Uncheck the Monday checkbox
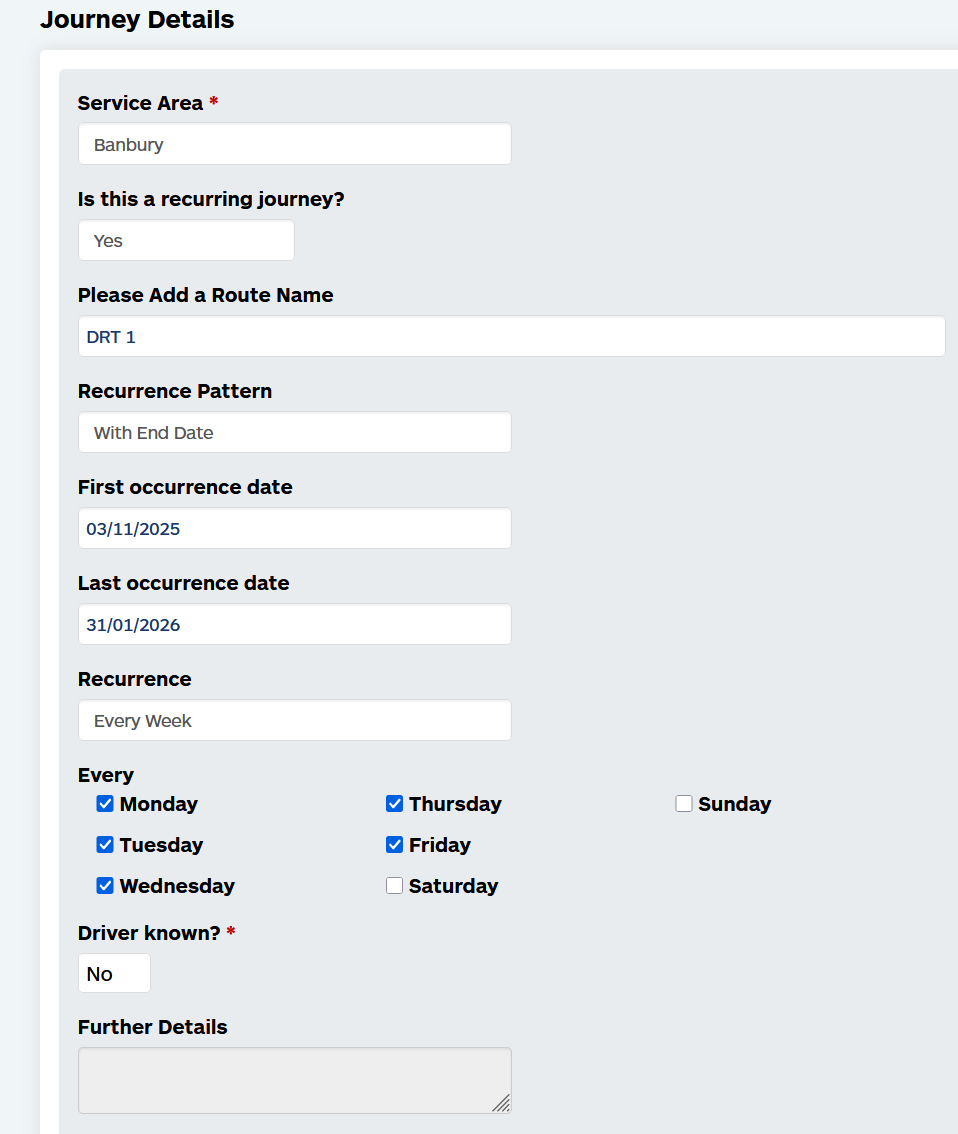 [105, 803]
